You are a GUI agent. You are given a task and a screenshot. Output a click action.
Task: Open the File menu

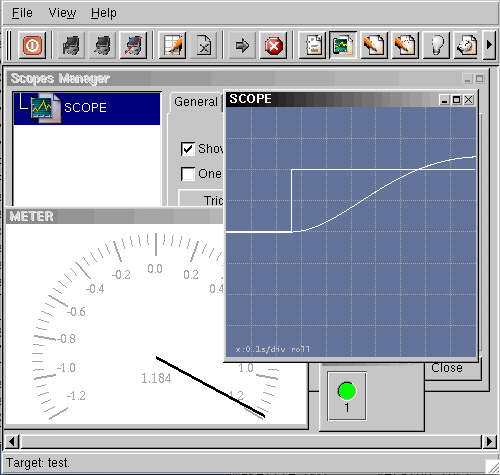coord(22,13)
